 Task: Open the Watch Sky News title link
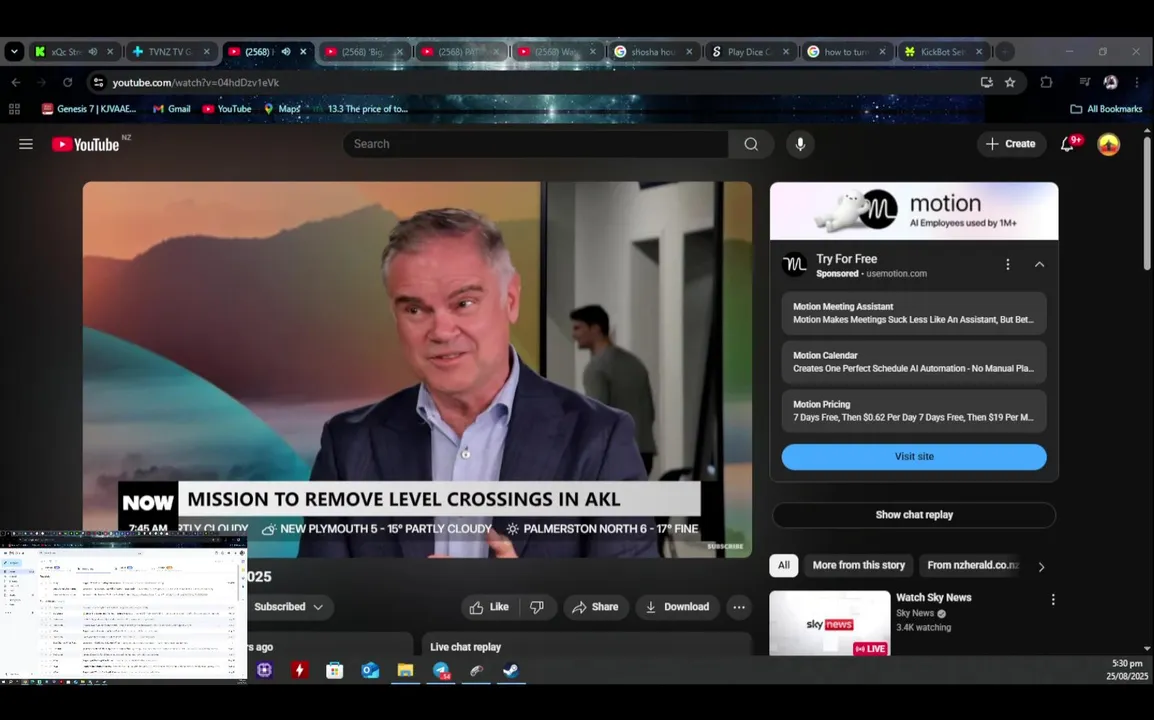(x=933, y=598)
